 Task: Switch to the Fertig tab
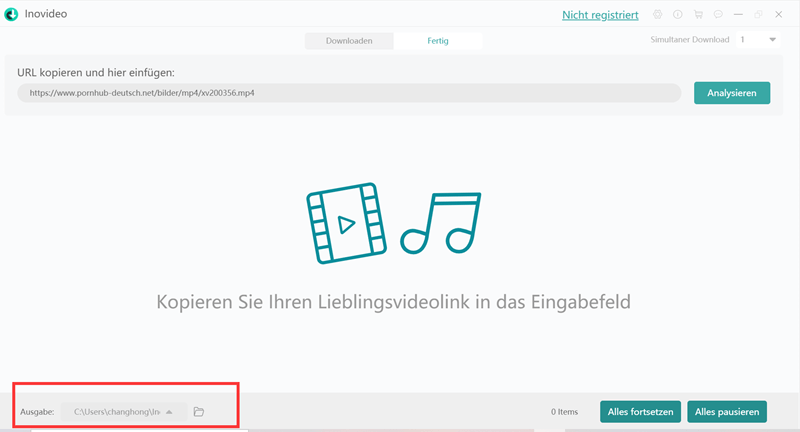[x=438, y=41]
